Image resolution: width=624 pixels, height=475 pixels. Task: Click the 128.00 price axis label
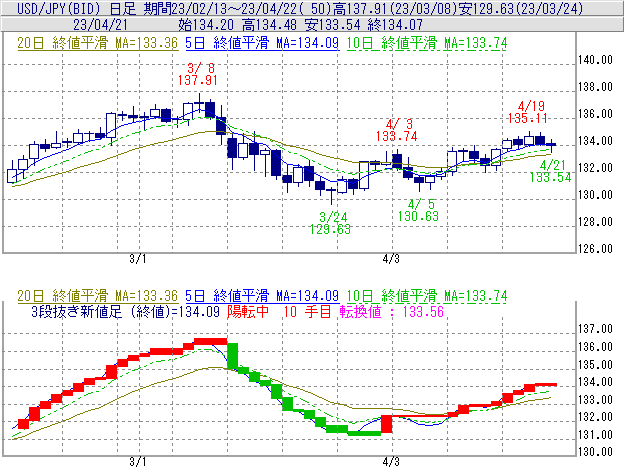595,222
